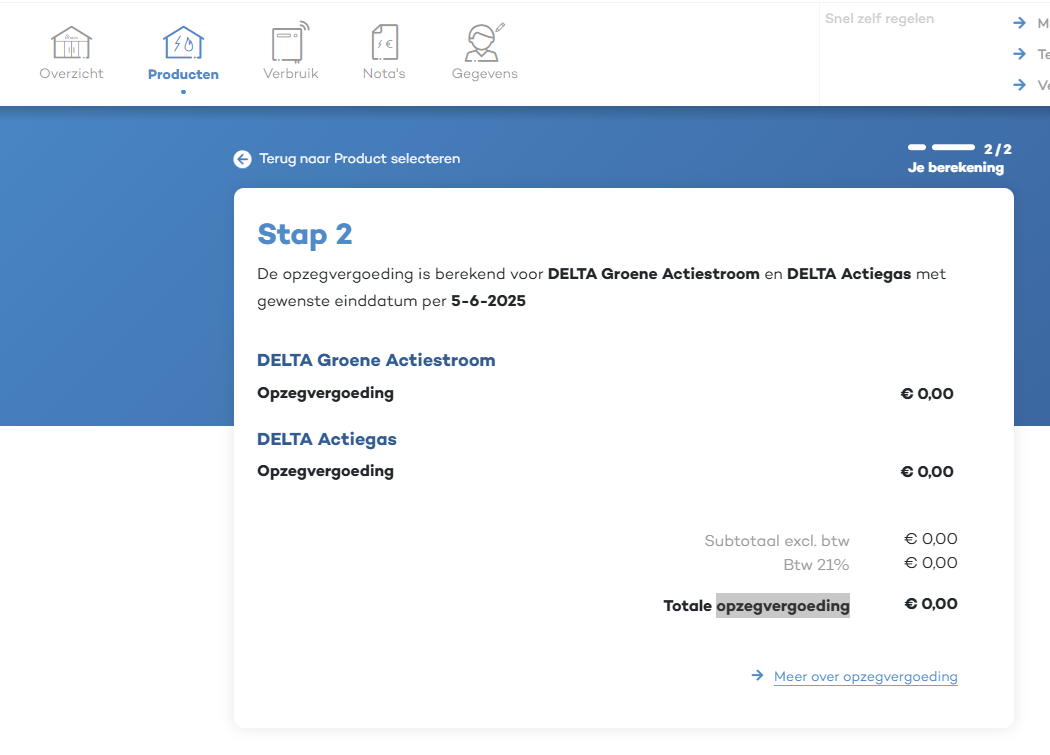Click Opzegvergoeding amount under DELTA Groene Actiestroom

click(927, 394)
